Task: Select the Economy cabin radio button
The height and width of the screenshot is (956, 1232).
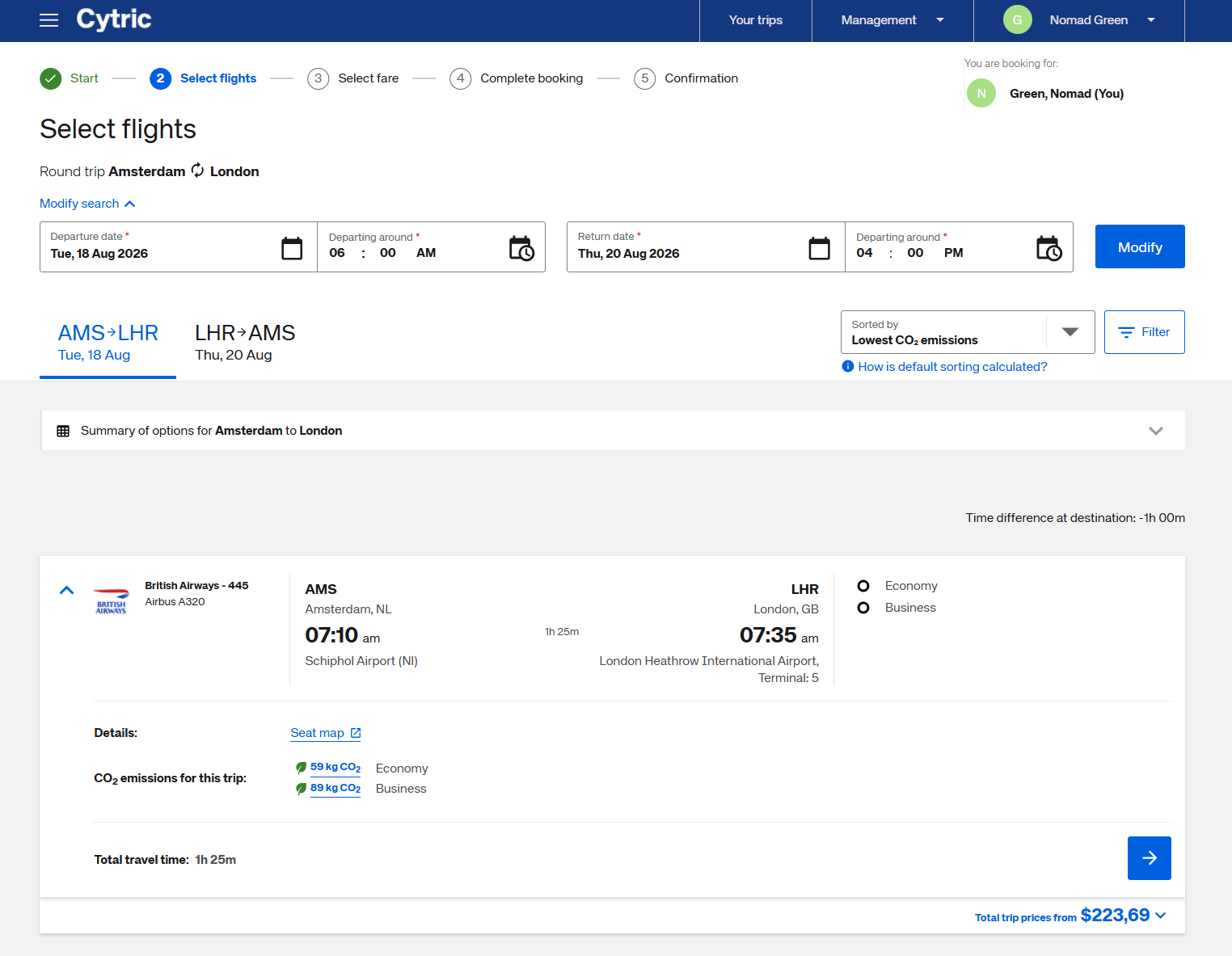Action: [863, 586]
